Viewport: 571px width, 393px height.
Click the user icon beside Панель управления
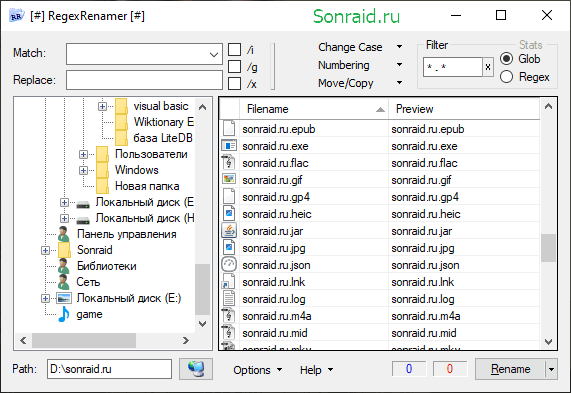pyautogui.click(x=63, y=234)
